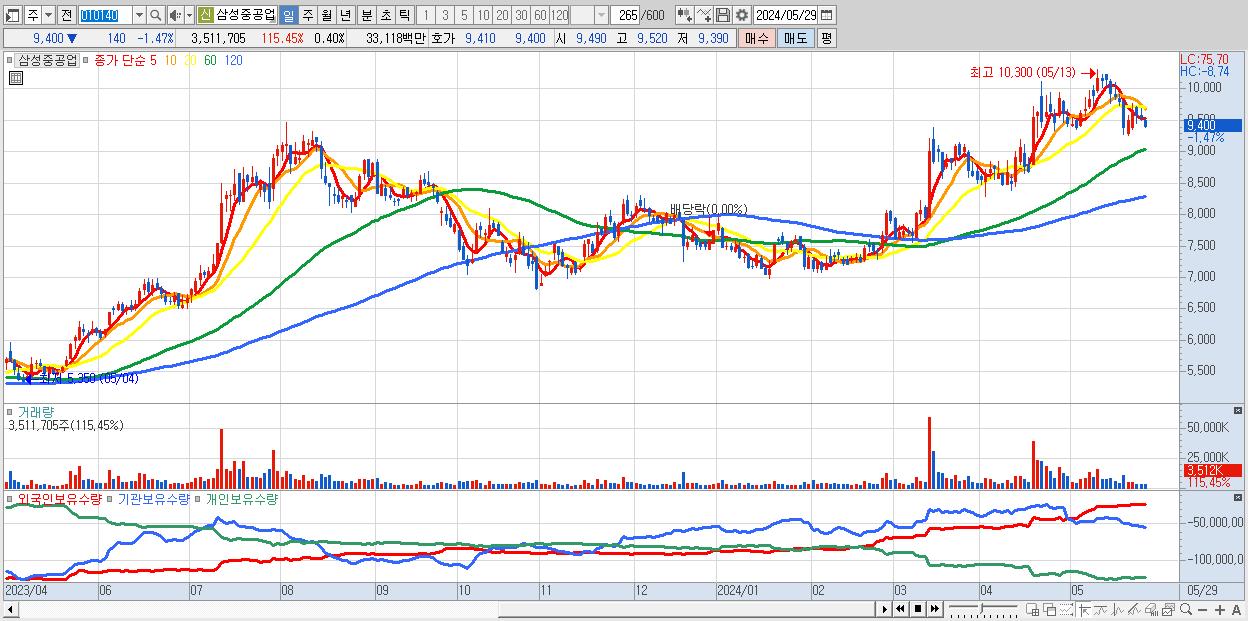The image size is (1248, 621).
Task: Select the 초 second period tab
Action: (386, 15)
